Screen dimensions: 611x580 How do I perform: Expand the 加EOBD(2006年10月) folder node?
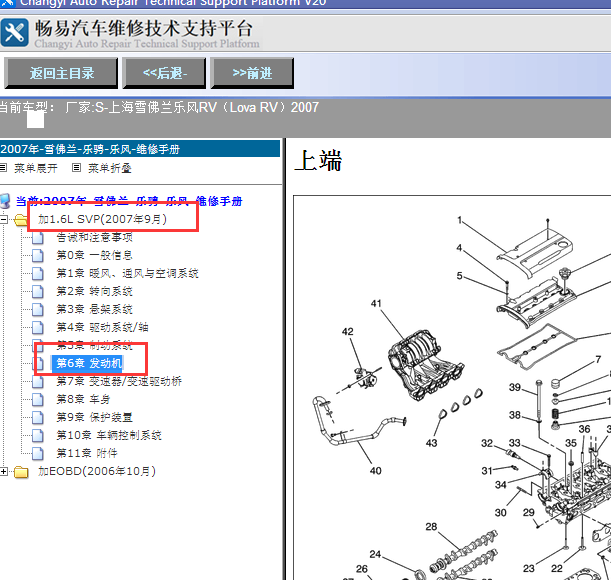[x=4, y=472]
